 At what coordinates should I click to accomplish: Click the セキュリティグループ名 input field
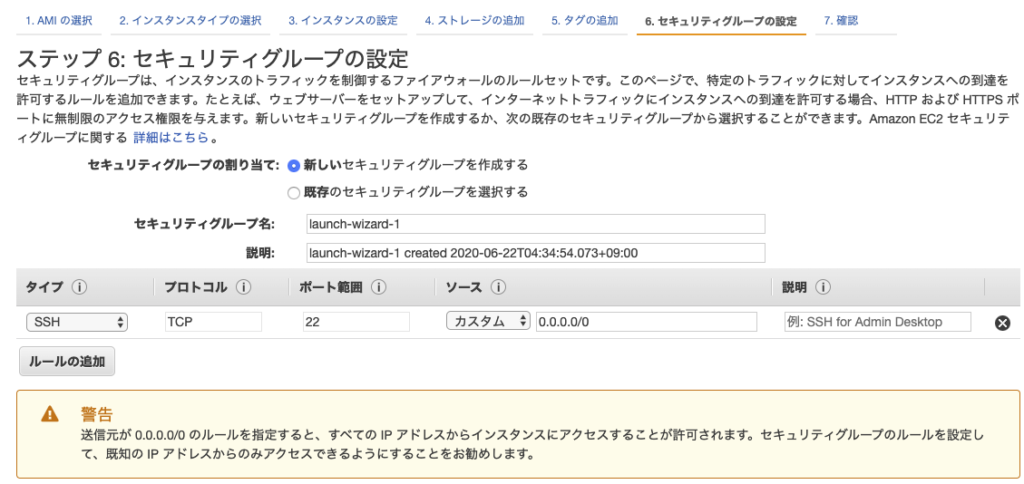[x=535, y=224]
